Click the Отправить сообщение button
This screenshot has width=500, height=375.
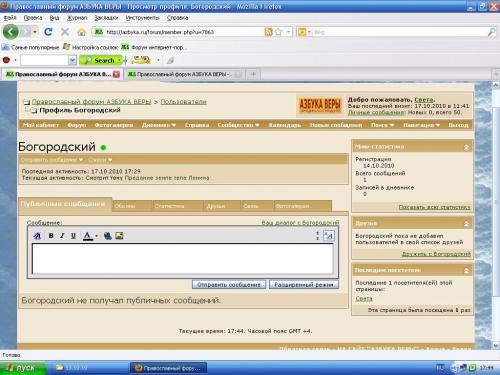coord(229,285)
